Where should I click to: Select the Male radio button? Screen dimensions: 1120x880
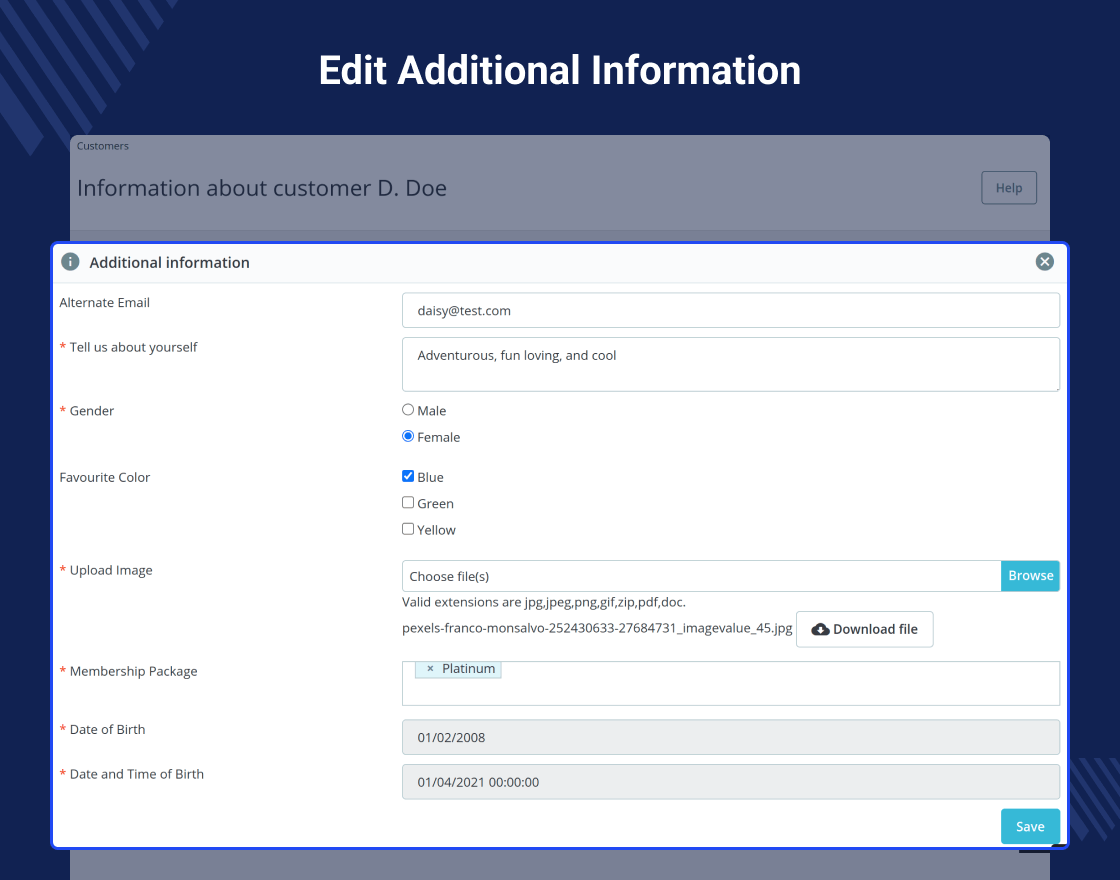(408, 409)
